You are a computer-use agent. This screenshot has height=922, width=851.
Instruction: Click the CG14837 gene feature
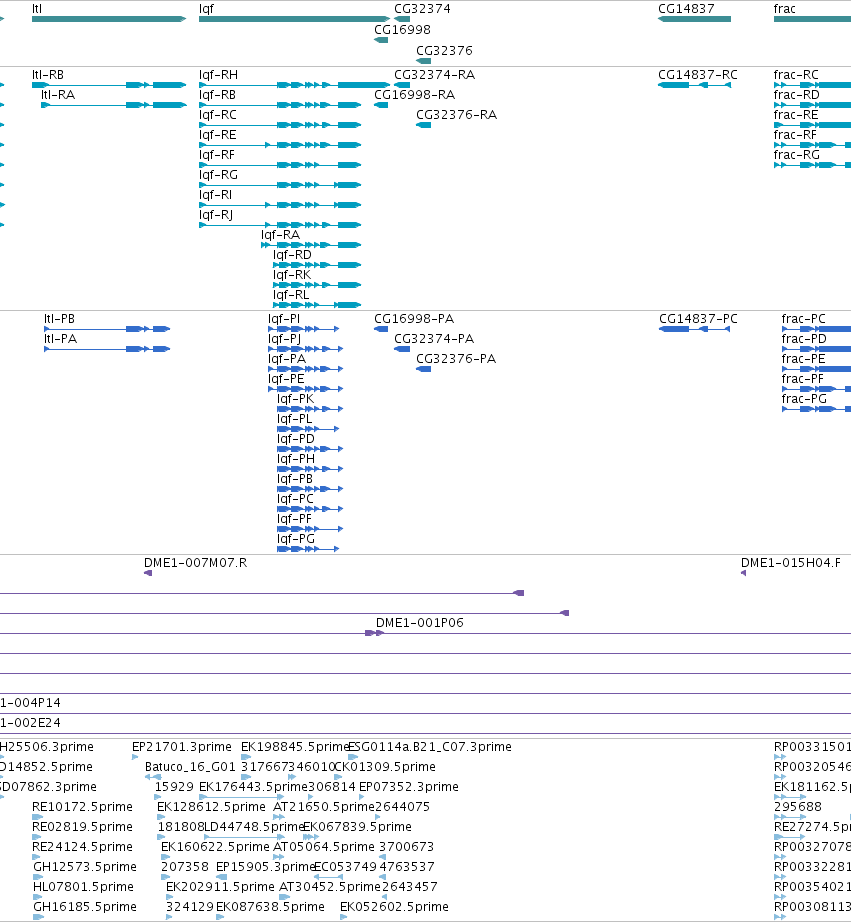694,19
